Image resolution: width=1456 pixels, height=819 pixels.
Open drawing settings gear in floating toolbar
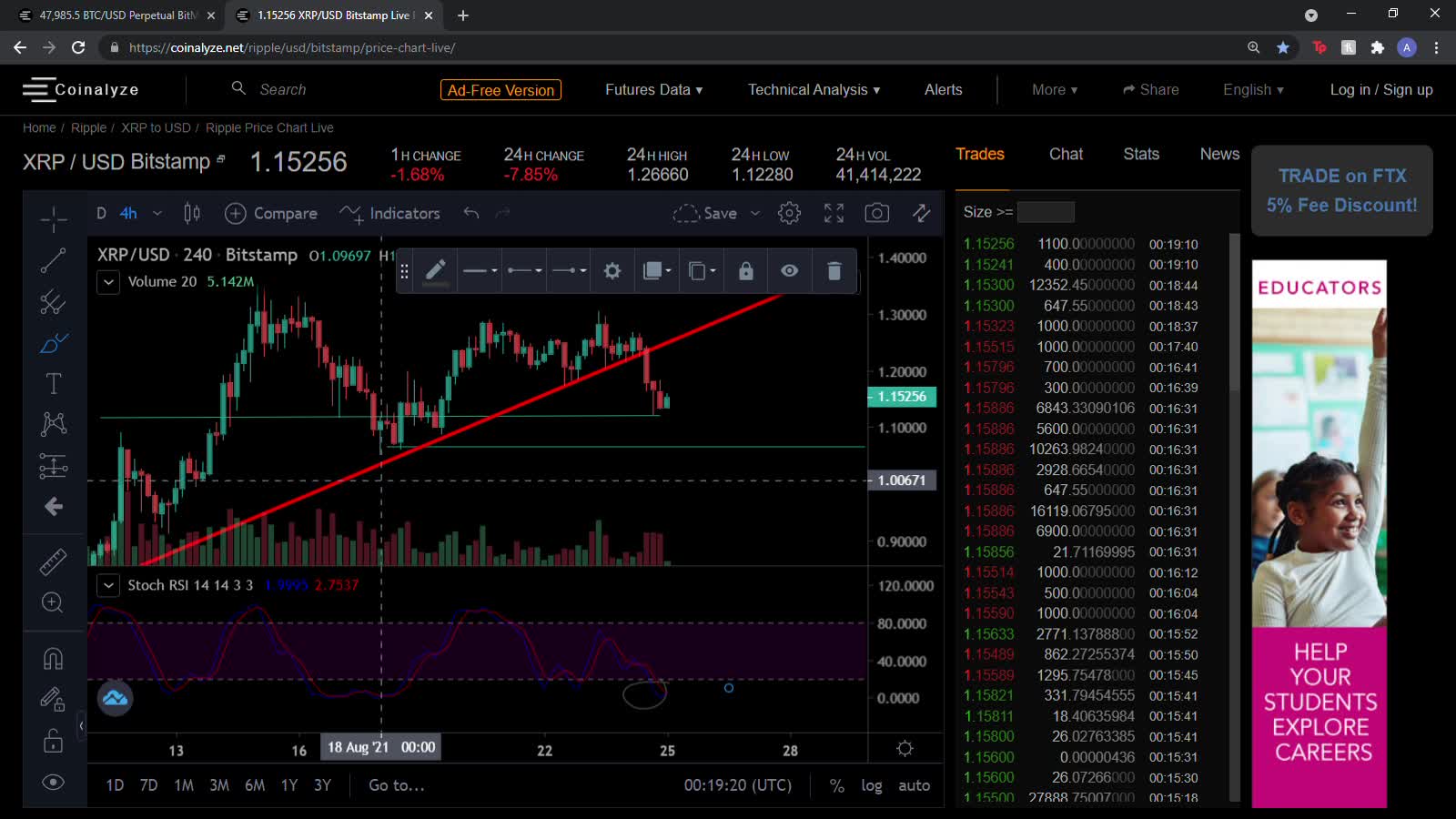click(x=612, y=270)
